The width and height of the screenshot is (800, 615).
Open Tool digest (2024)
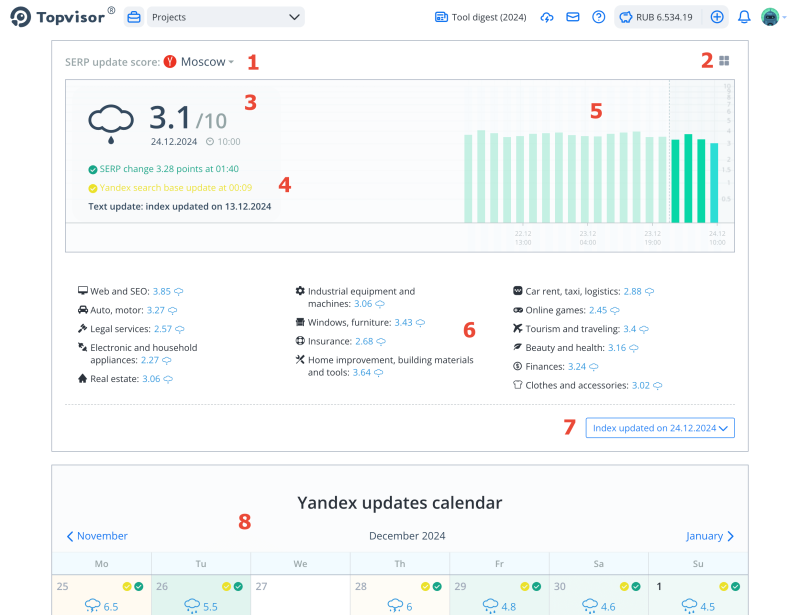click(480, 17)
